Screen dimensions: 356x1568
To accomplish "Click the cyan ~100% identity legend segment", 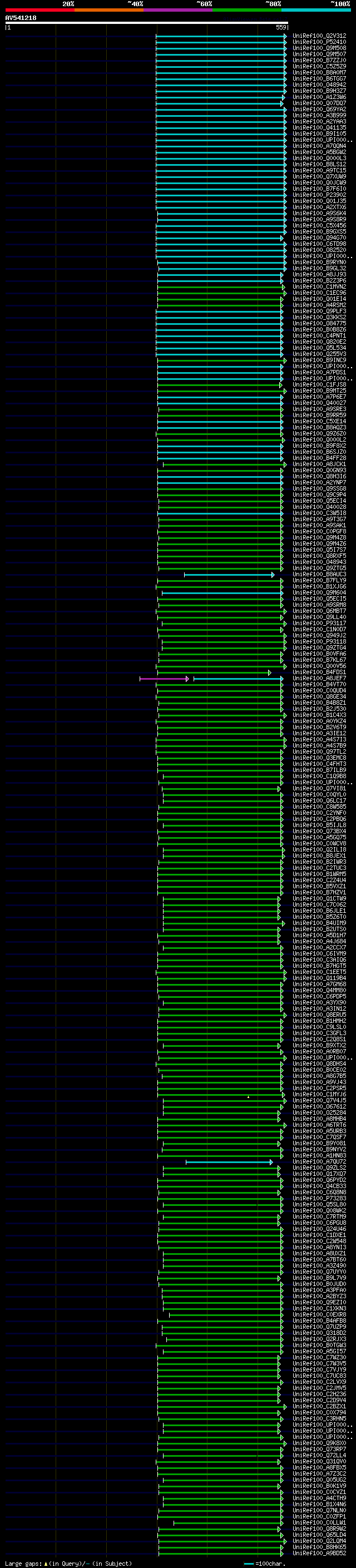I will click(x=317, y=10).
